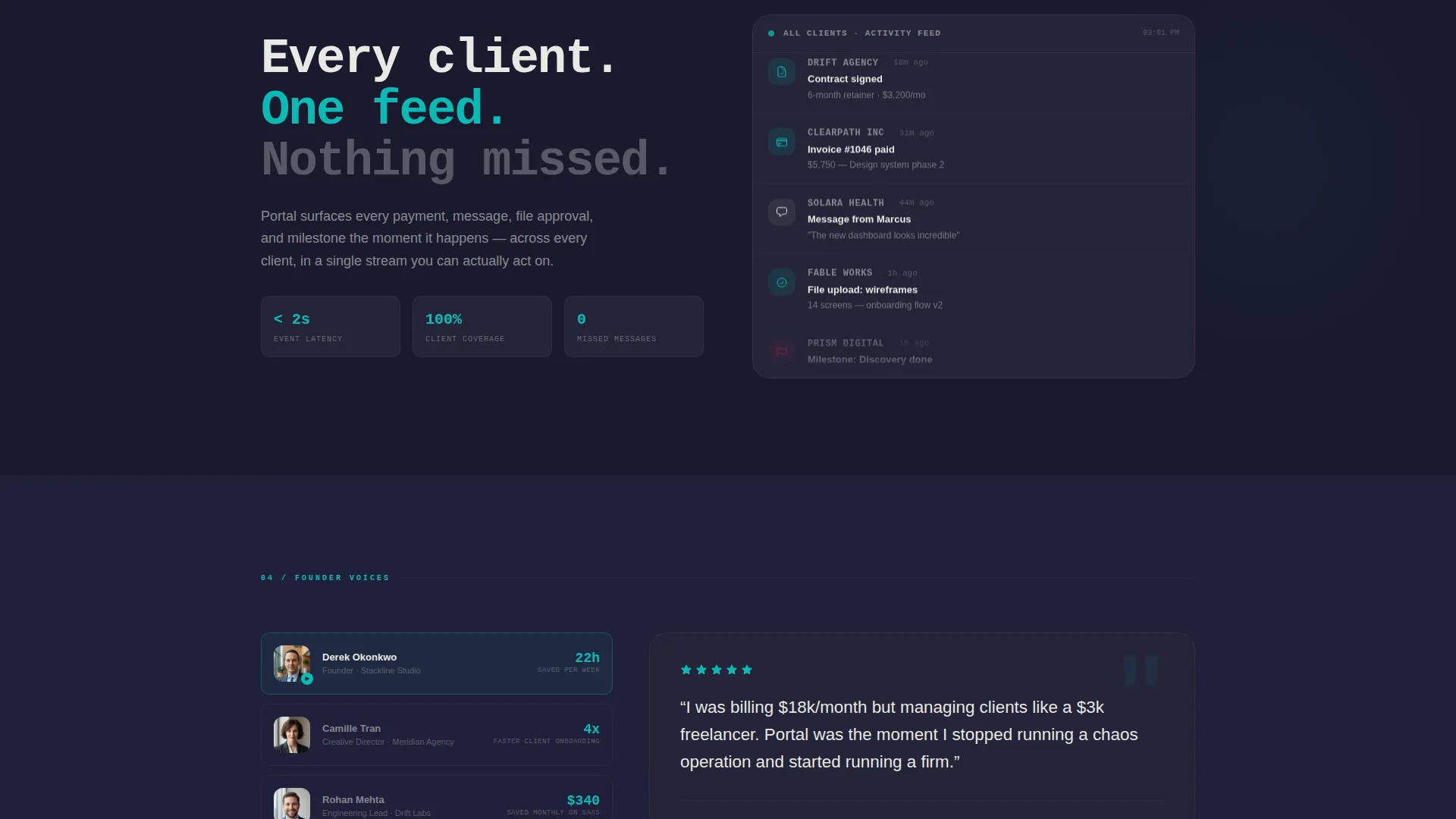Select Camille Tran testimonial tab
Viewport: 1456px width, 819px height.
(437, 735)
